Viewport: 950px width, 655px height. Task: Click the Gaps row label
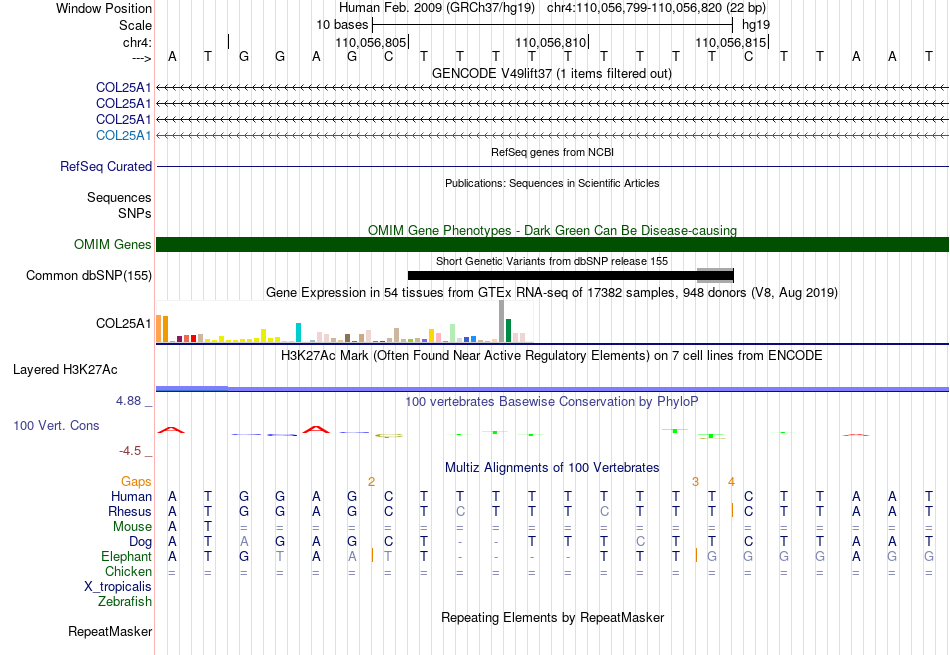tap(136, 482)
